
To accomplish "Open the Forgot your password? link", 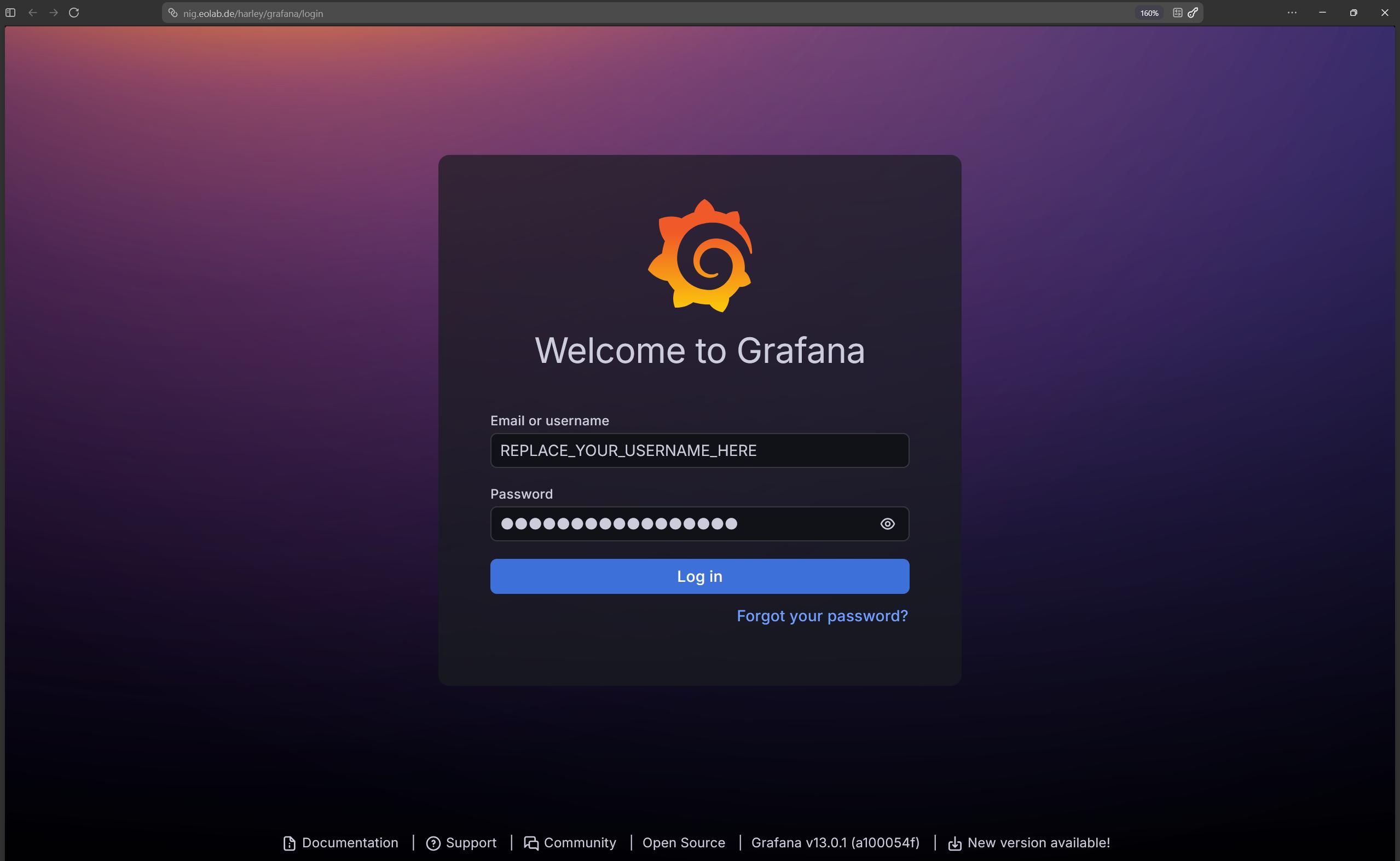I will point(822,616).
